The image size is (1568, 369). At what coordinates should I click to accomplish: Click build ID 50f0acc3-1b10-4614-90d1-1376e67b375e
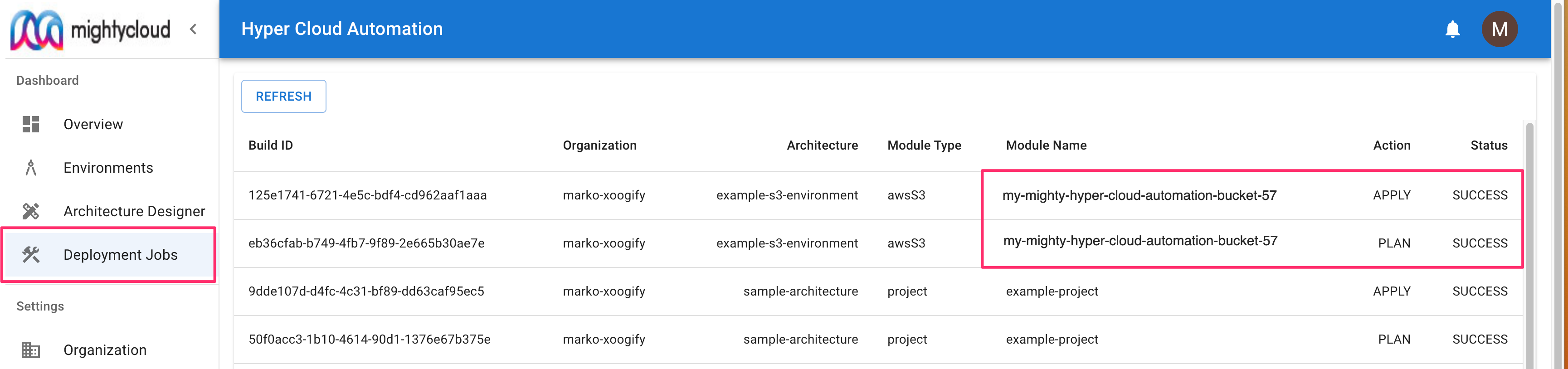tap(369, 339)
